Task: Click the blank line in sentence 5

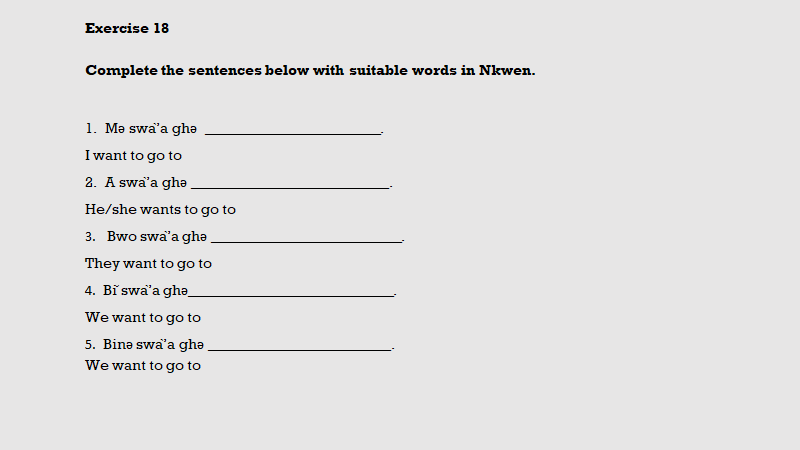Action: point(300,345)
